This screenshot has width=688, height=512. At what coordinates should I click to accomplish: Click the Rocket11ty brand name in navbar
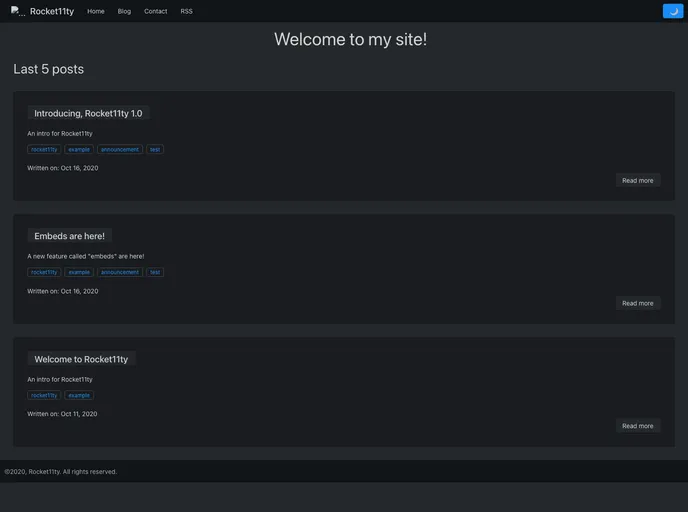pyautogui.click(x=52, y=11)
